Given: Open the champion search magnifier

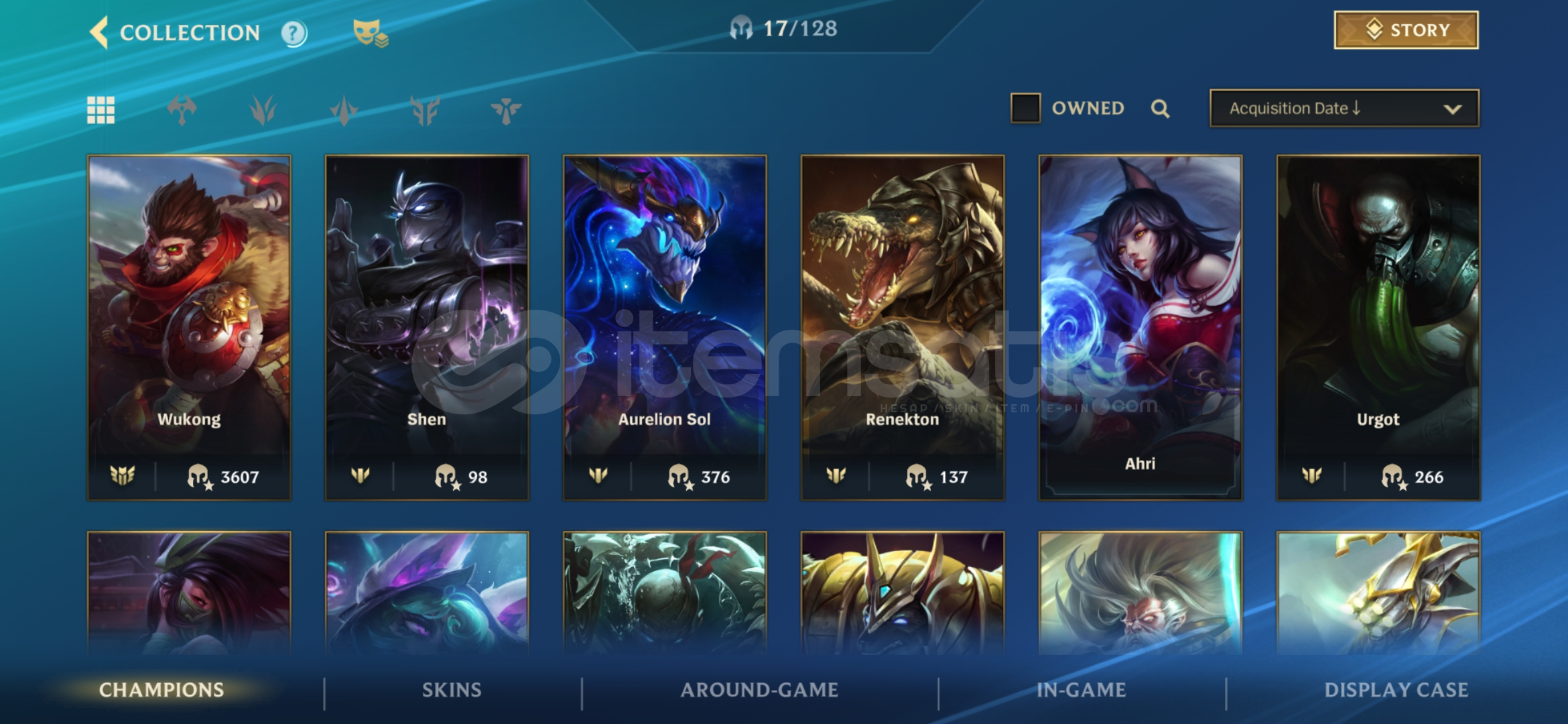Looking at the screenshot, I should (x=1160, y=109).
